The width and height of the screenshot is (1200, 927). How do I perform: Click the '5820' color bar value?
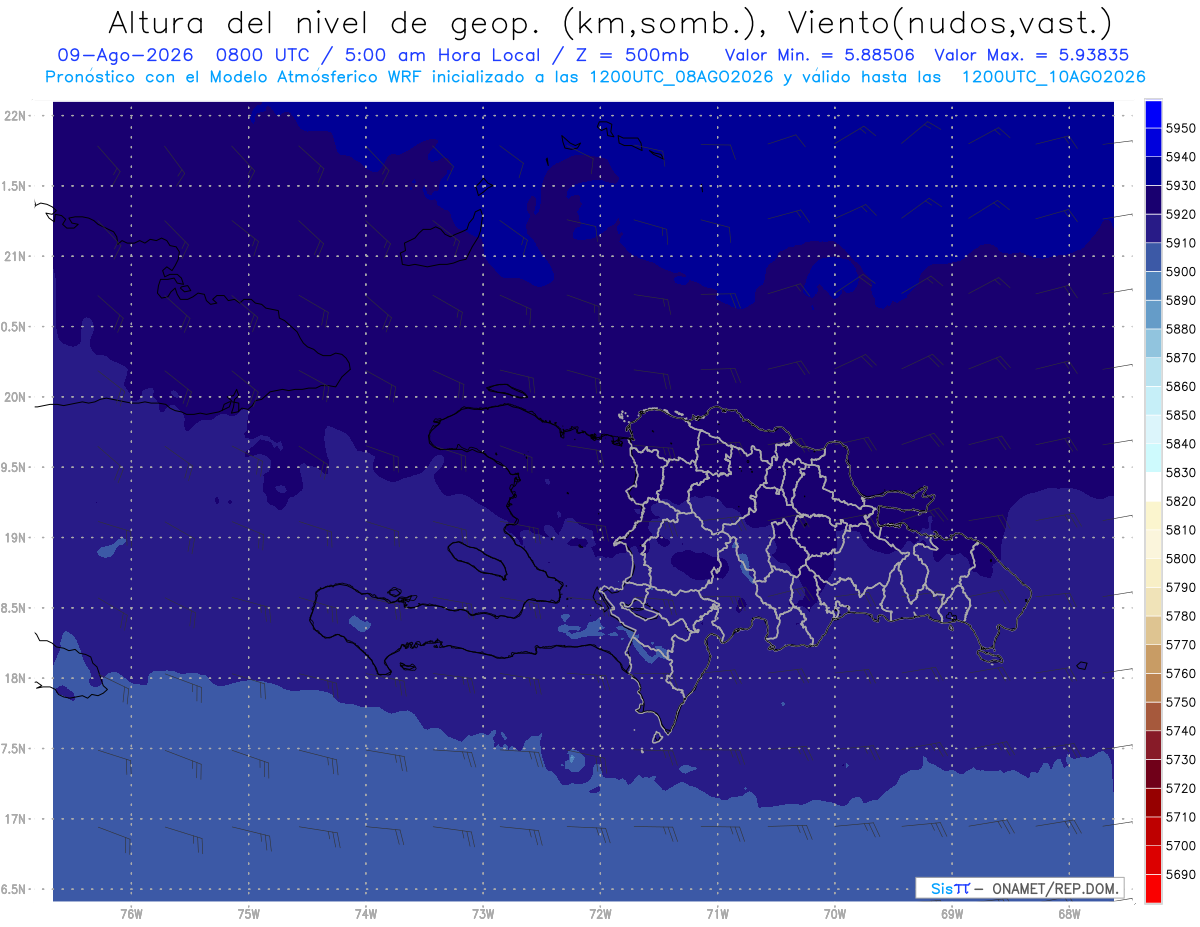click(x=1182, y=501)
